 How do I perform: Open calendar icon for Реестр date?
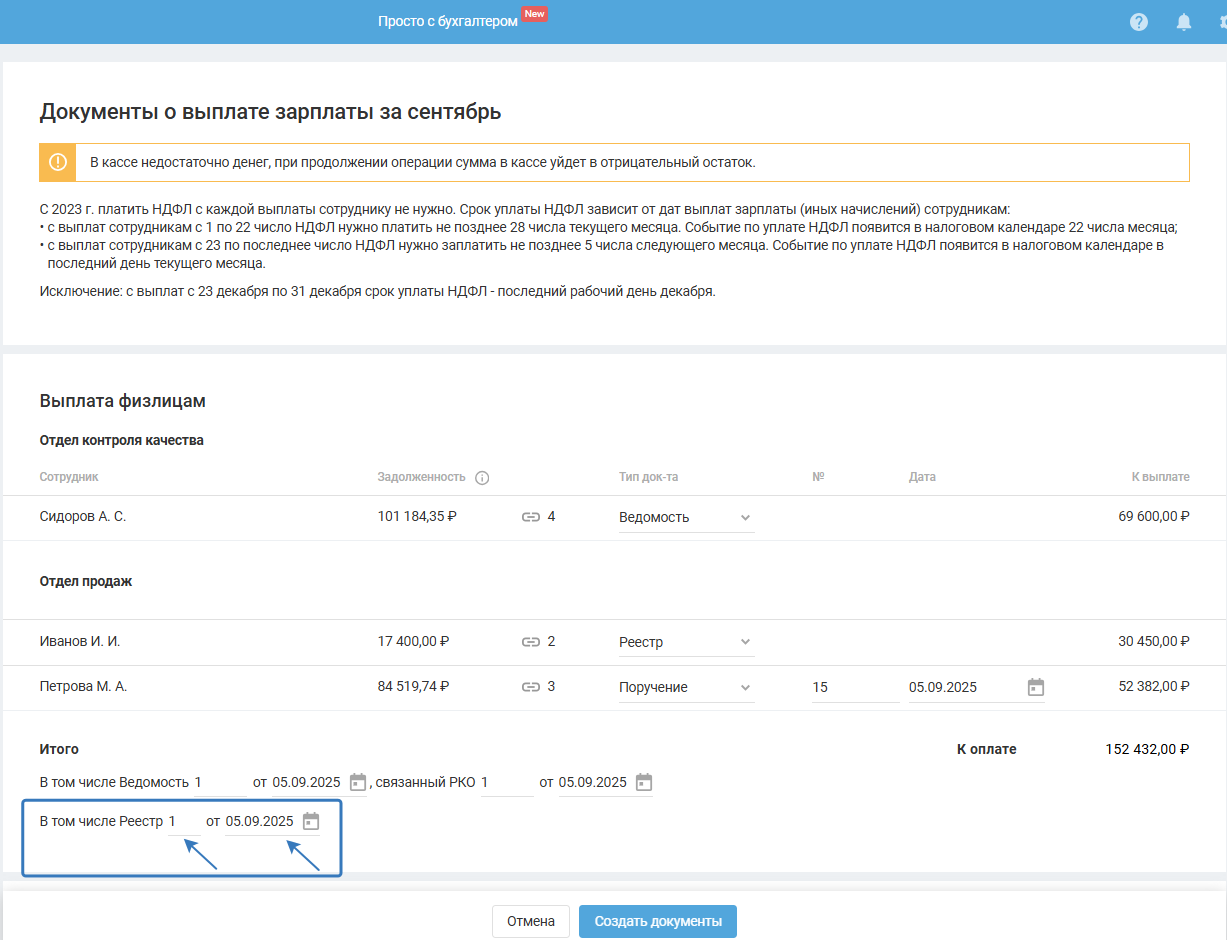(311, 821)
